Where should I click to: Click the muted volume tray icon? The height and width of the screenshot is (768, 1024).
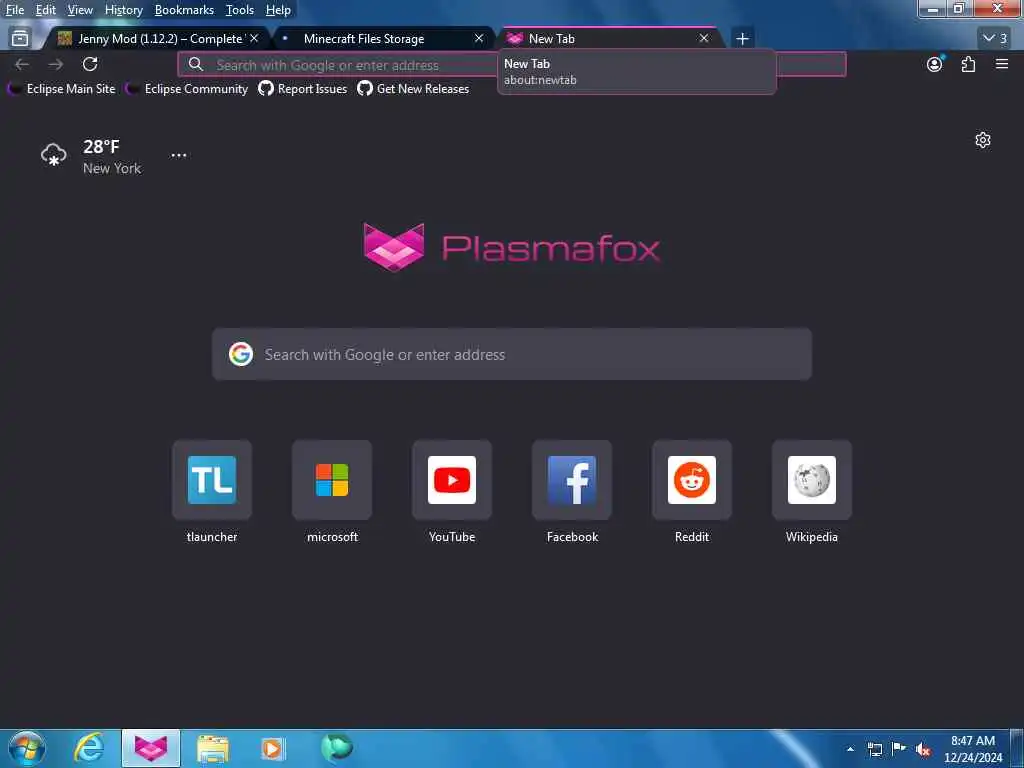click(923, 749)
